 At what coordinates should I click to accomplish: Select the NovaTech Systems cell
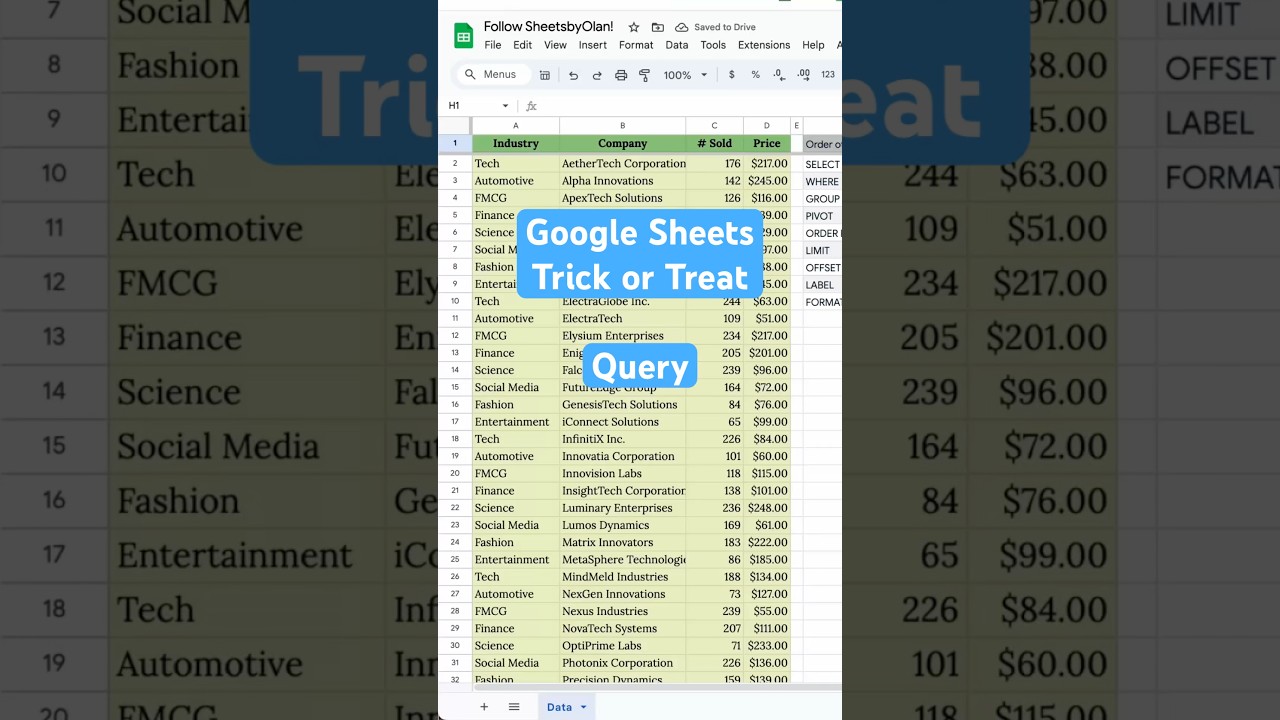point(622,629)
